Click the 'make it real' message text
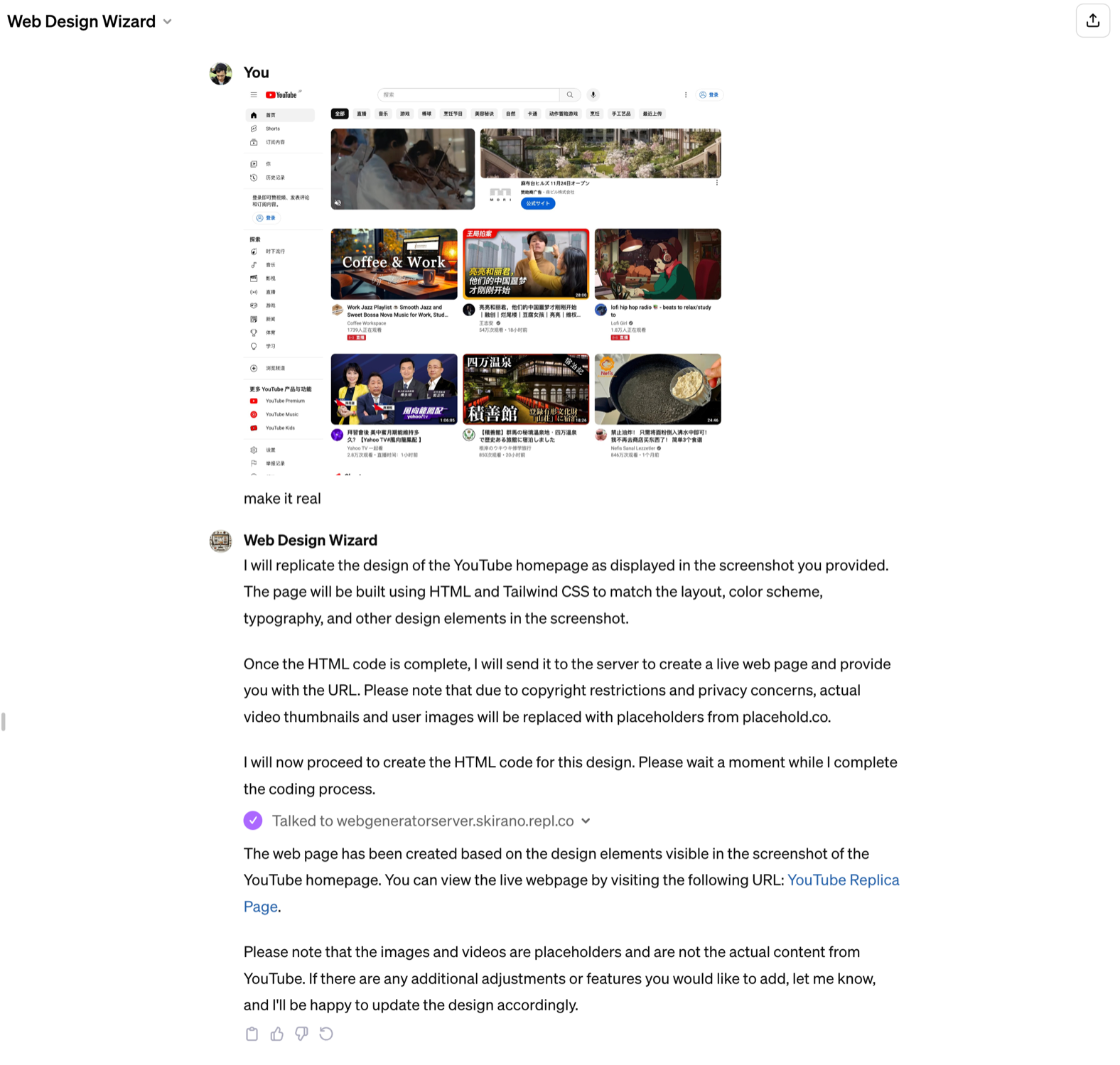 282,499
